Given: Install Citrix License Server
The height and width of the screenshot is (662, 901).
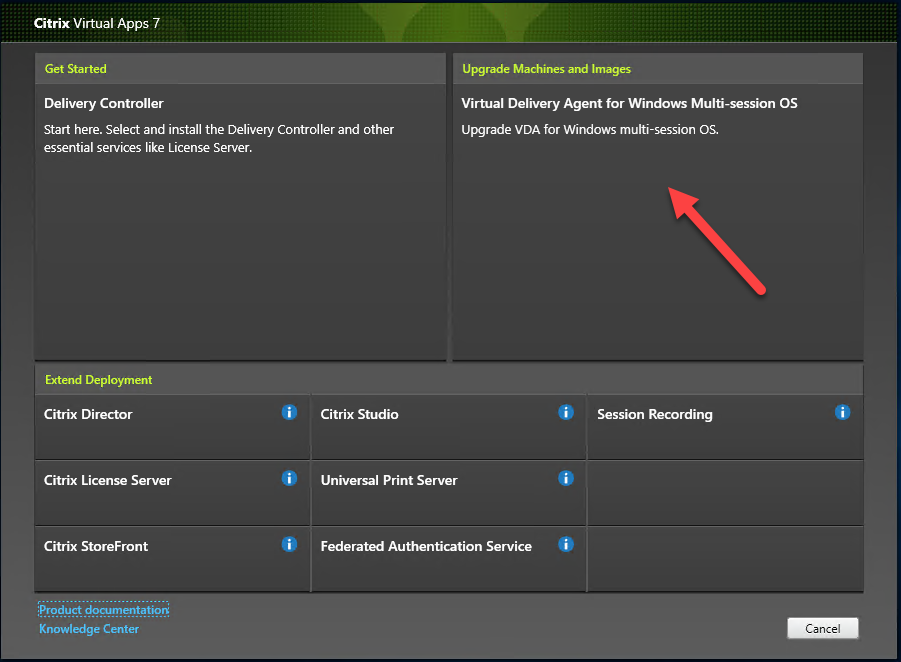Looking at the screenshot, I should click(x=108, y=481).
